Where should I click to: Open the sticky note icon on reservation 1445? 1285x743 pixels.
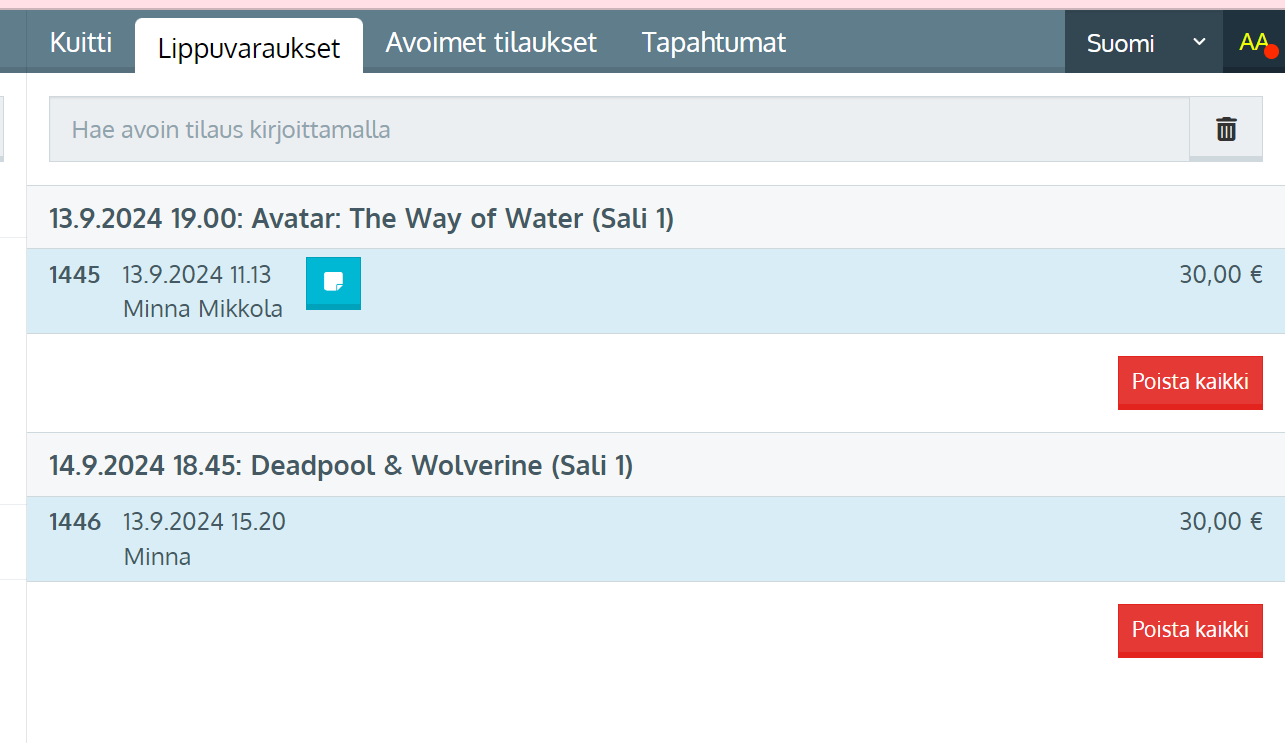pos(333,283)
